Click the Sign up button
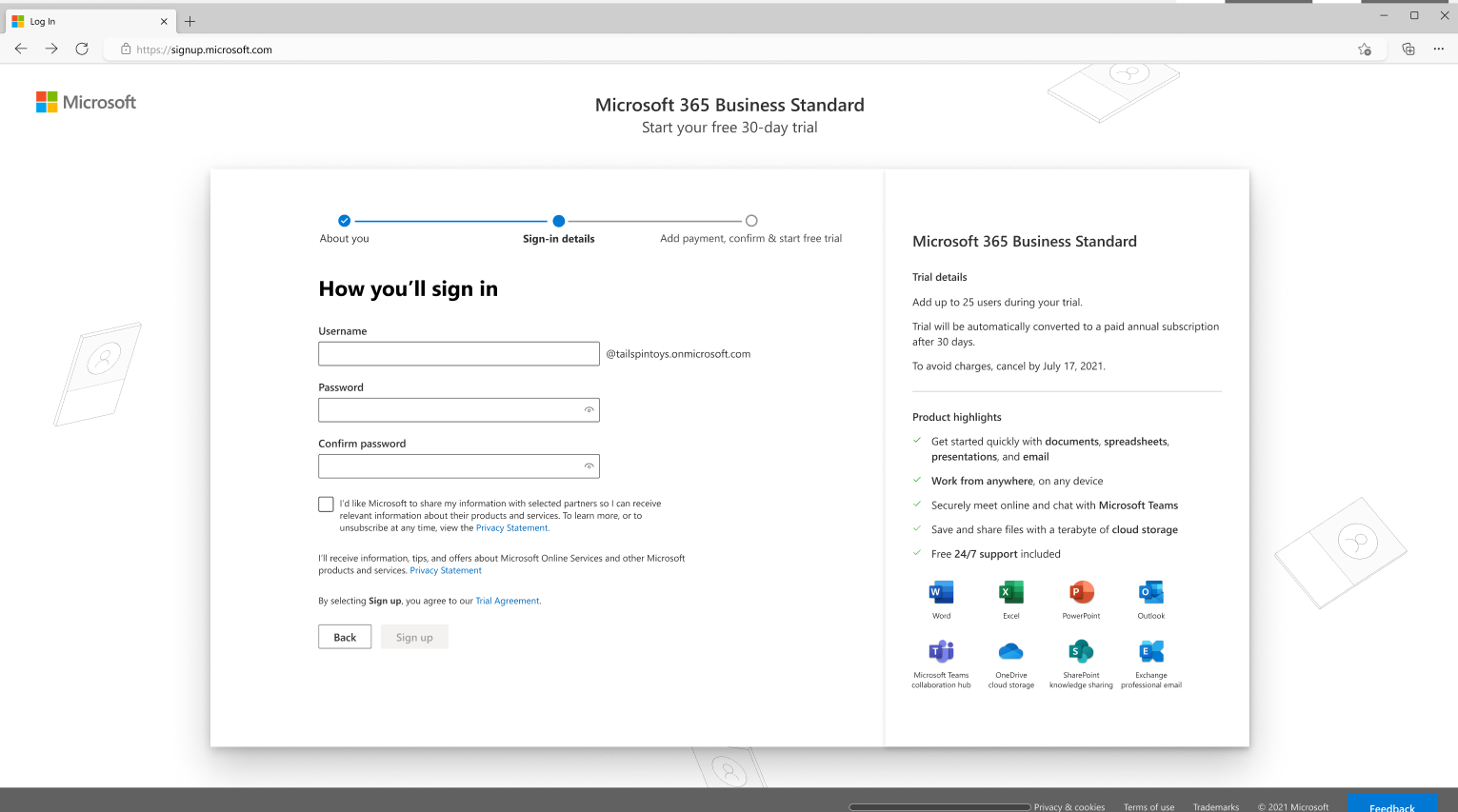The height and width of the screenshot is (812, 1458). point(414,637)
